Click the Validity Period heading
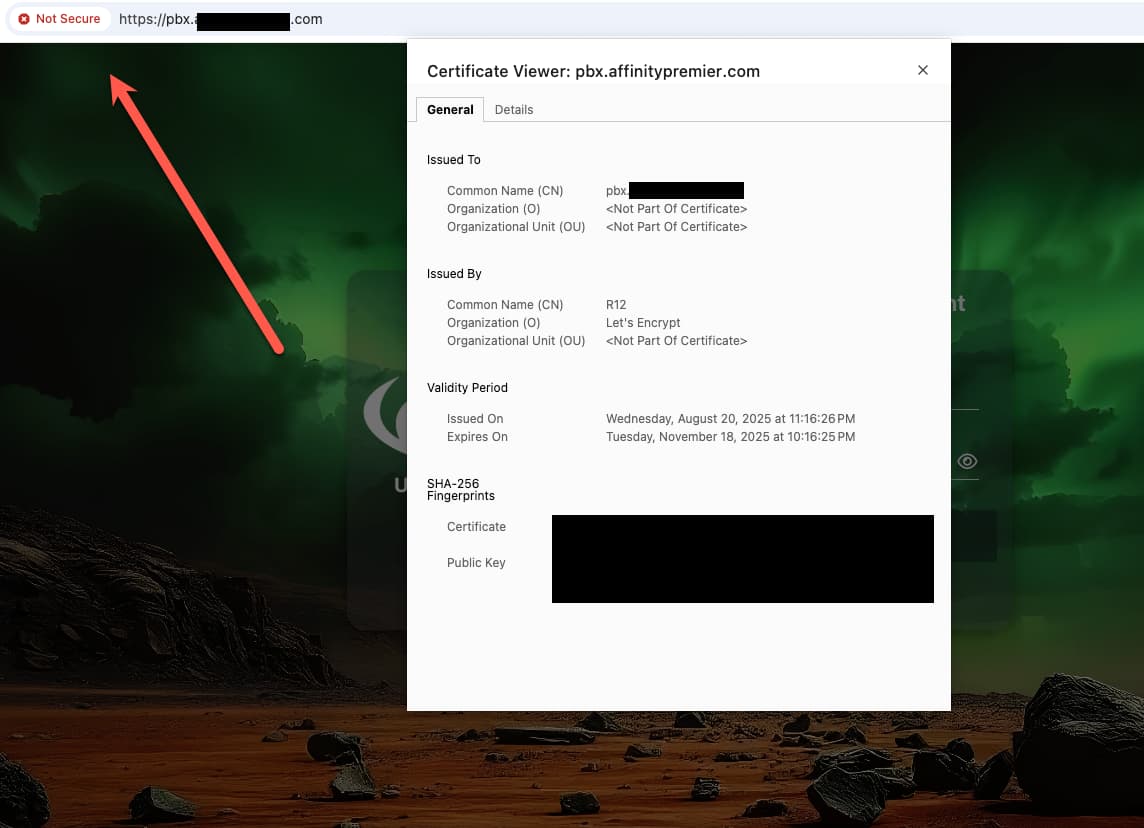 coord(467,388)
